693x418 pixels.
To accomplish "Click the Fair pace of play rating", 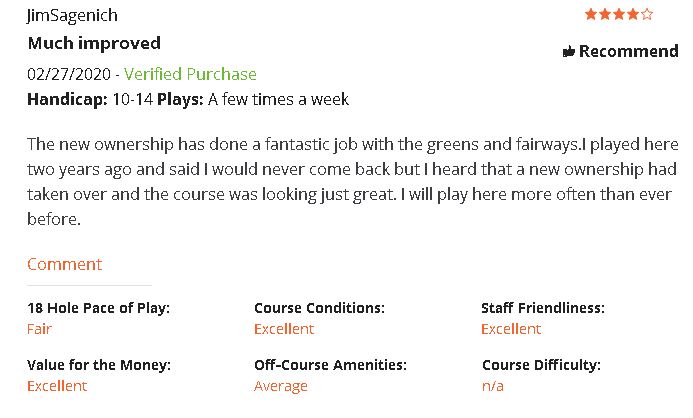I will click(40, 329).
